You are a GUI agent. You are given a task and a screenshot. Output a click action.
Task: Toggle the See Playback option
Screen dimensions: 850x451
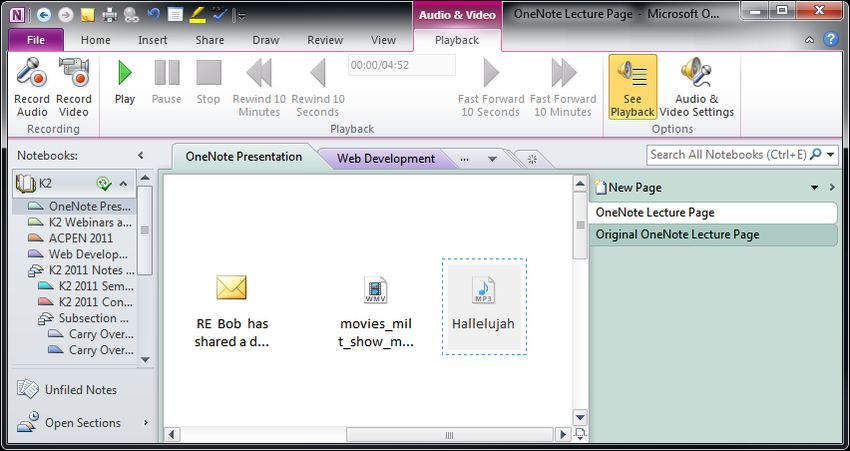[x=632, y=87]
